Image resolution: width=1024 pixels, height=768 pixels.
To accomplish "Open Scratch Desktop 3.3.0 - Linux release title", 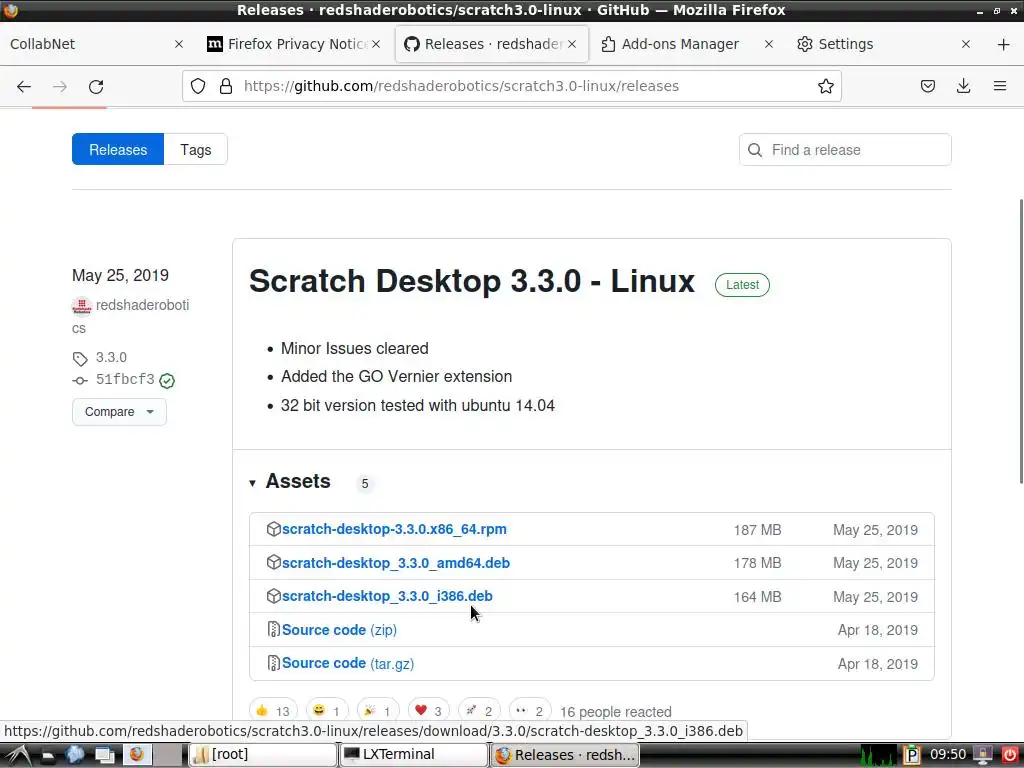I will click(472, 281).
